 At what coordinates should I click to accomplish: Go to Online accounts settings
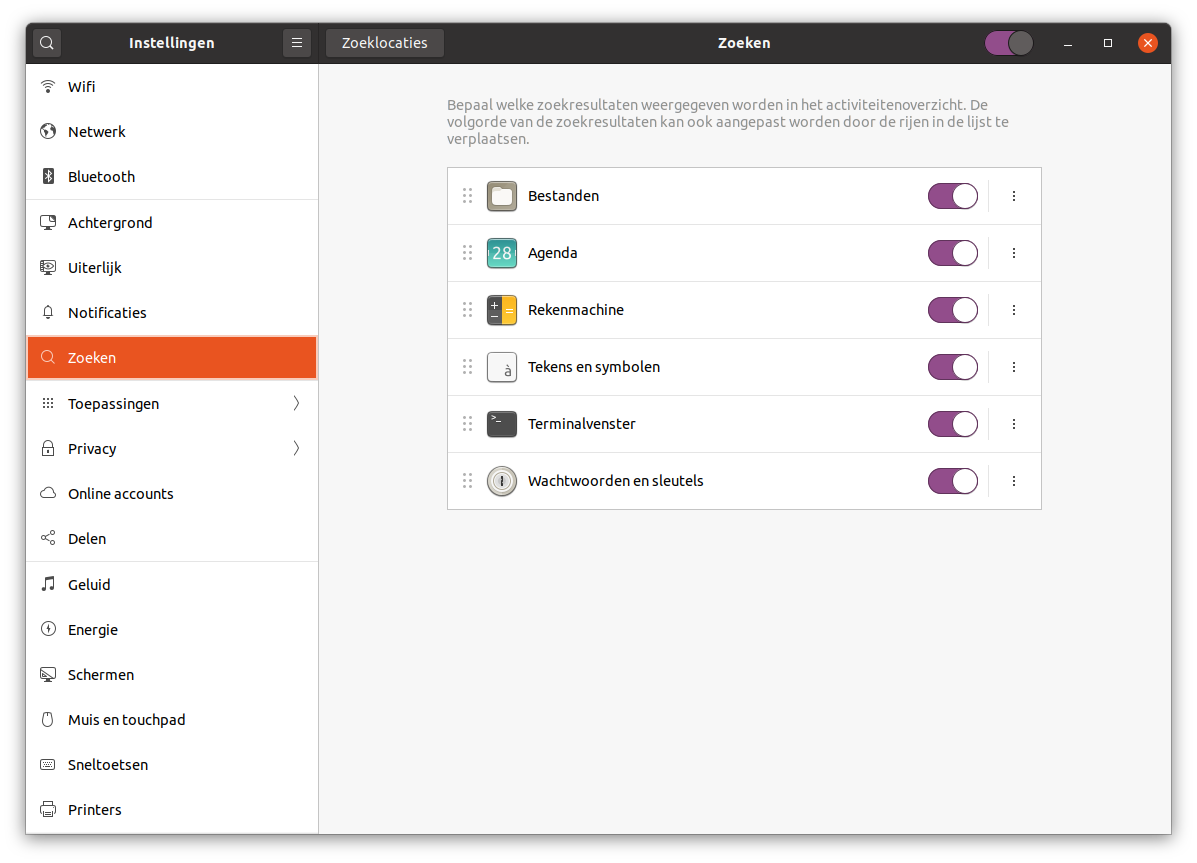[120, 494]
